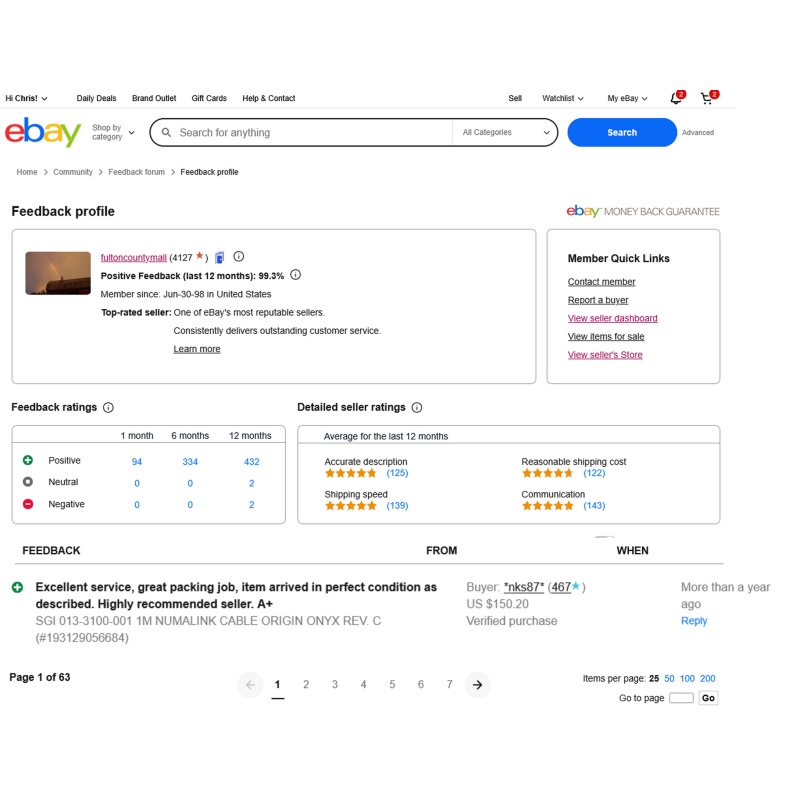Open the All Categories dropdown
Screen dimensions: 800x800
coord(505,133)
